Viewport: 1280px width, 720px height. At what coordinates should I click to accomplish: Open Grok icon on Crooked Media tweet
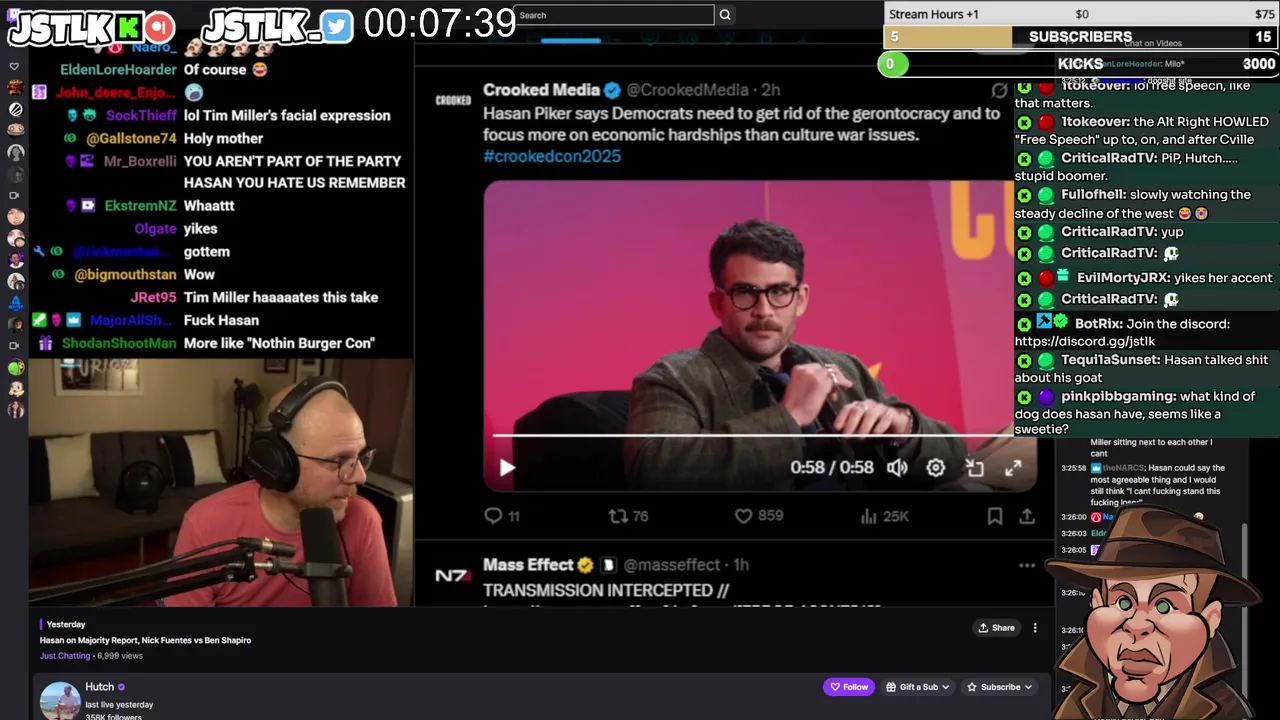click(999, 90)
